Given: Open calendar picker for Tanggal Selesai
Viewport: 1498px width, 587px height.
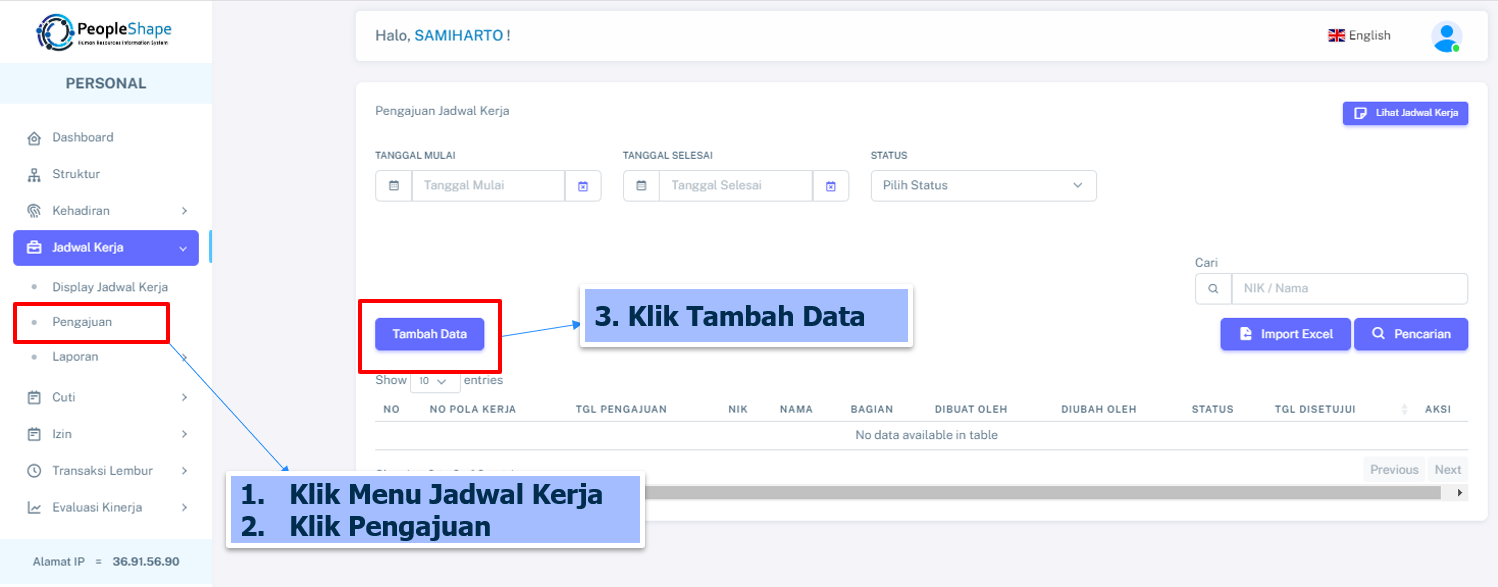Looking at the screenshot, I should click(830, 186).
